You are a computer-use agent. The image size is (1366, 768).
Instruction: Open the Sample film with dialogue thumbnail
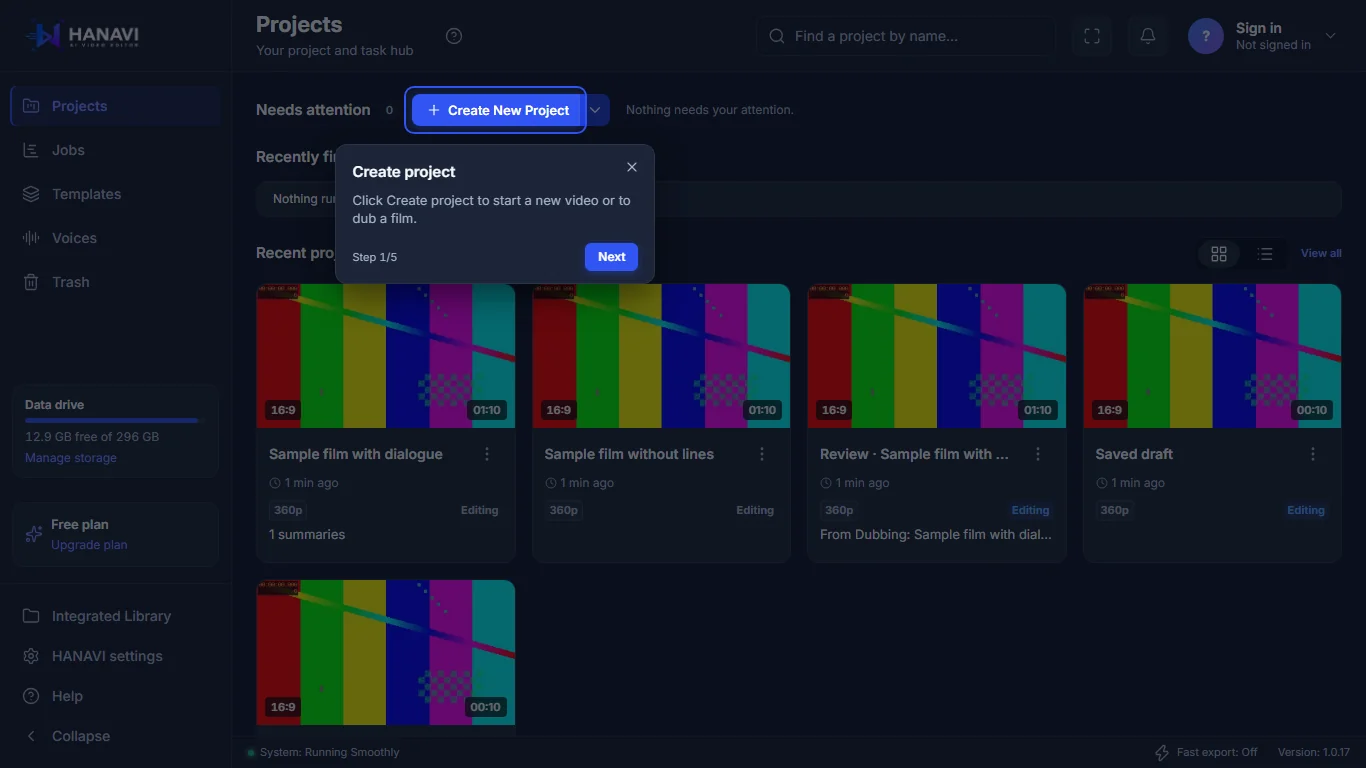coord(386,356)
